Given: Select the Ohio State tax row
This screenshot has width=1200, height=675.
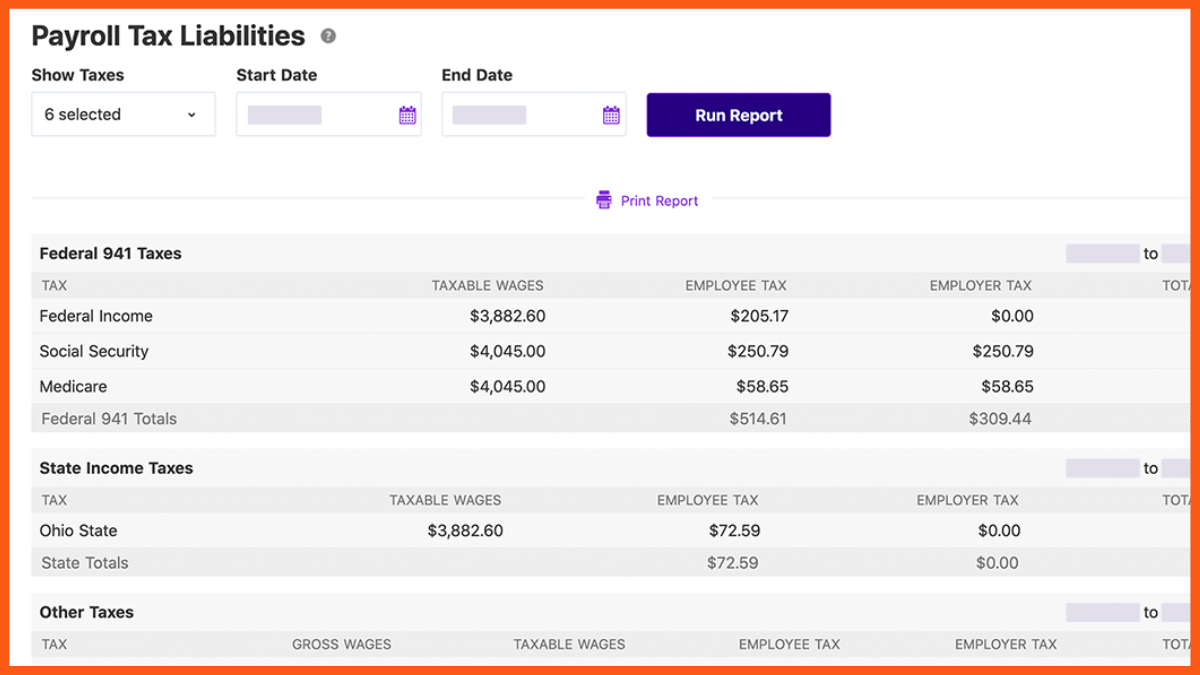Looking at the screenshot, I should 78,531.
